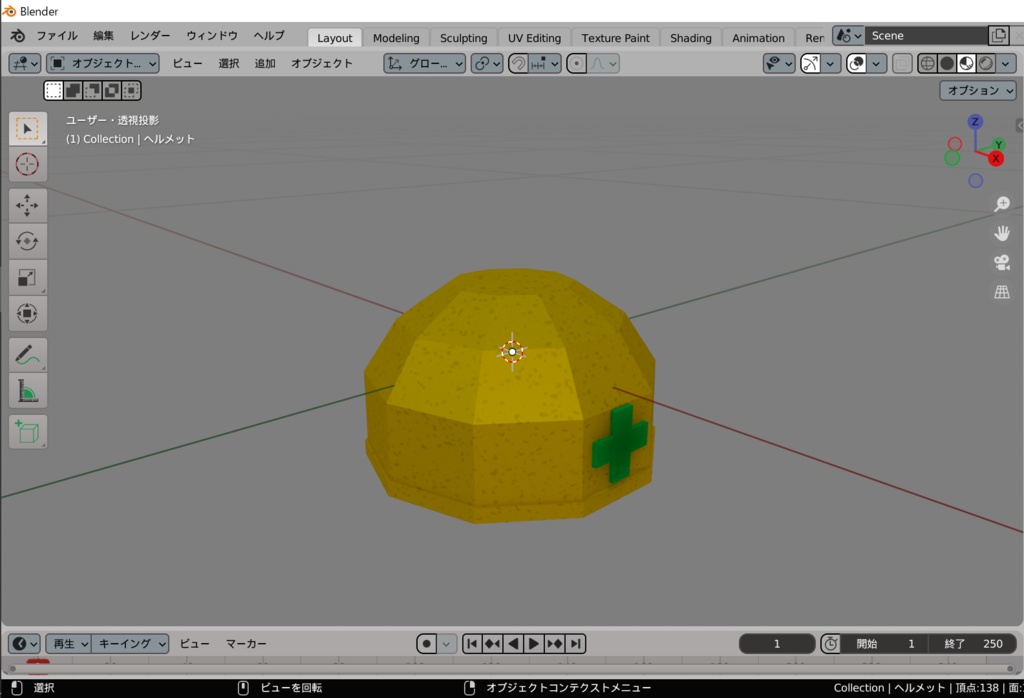The image size is (1024, 698).
Task: Click the camera view icon in the viewport
Action: (1002, 262)
